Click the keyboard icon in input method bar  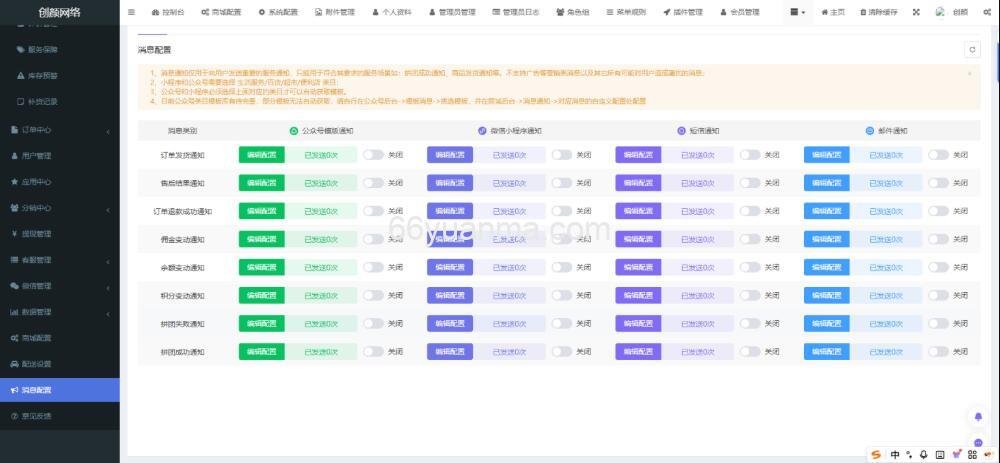(940, 455)
